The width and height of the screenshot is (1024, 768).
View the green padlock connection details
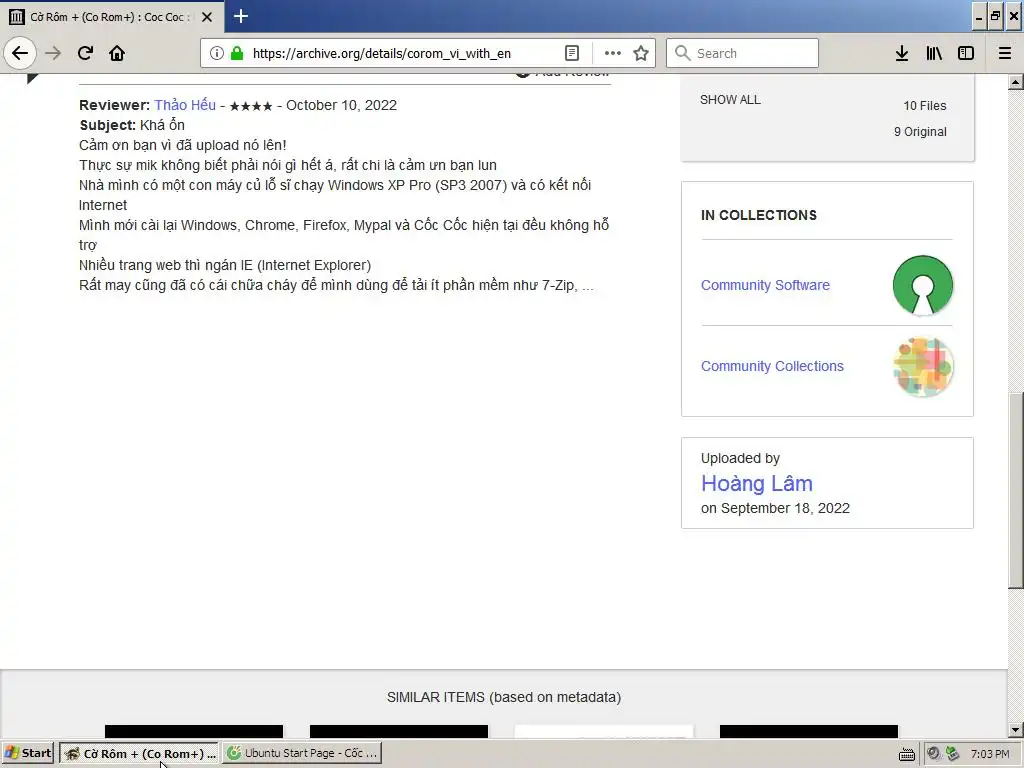[x=237, y=53]
